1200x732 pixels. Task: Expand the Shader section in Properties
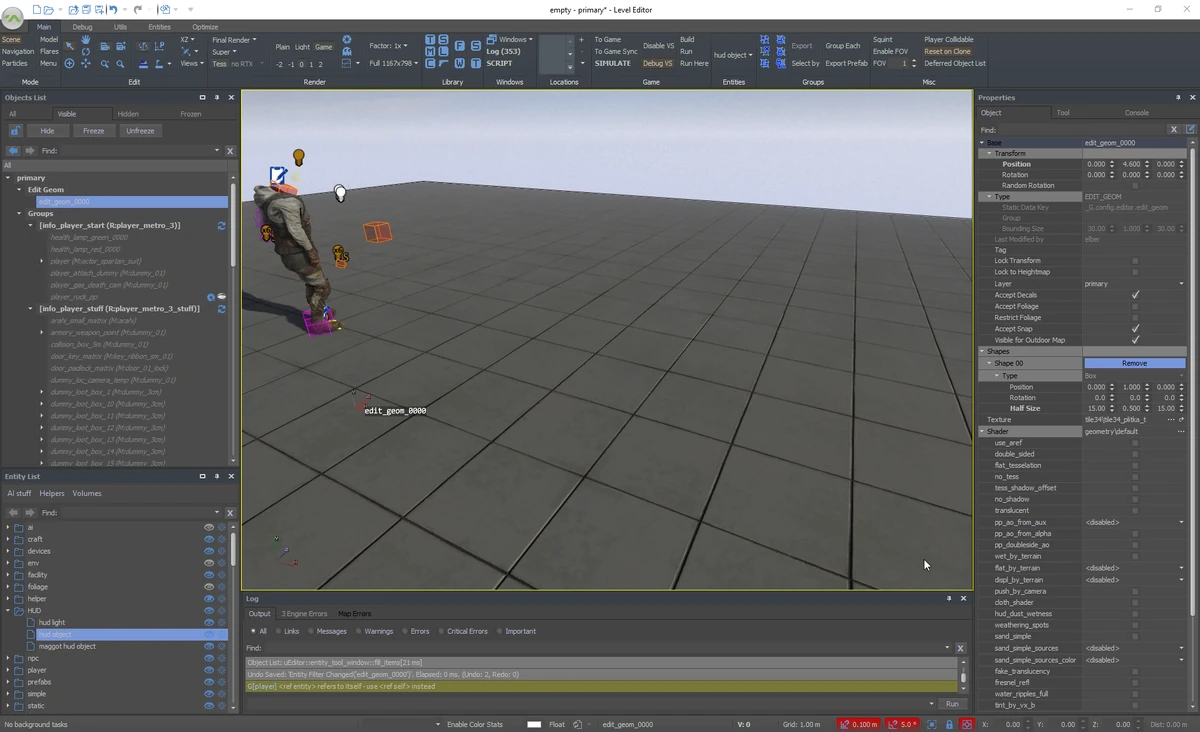(981, 431)
